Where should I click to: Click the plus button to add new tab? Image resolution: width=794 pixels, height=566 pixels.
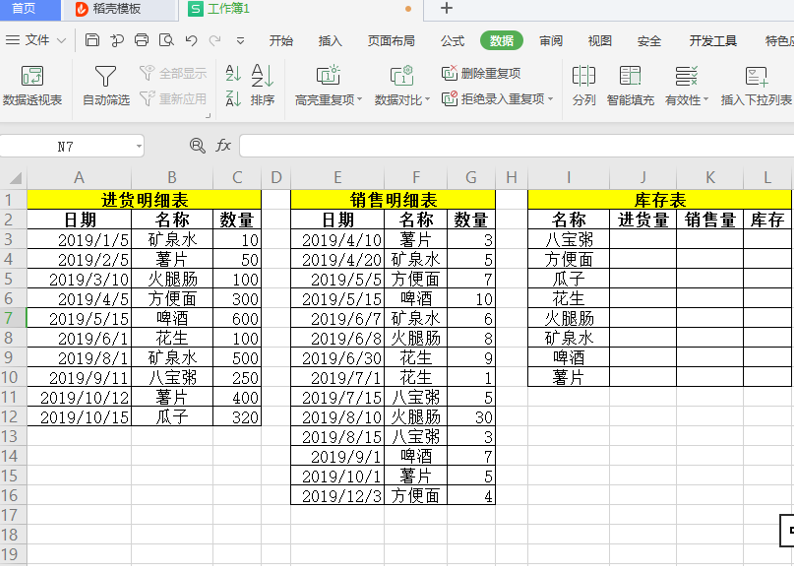click(447, 9)
